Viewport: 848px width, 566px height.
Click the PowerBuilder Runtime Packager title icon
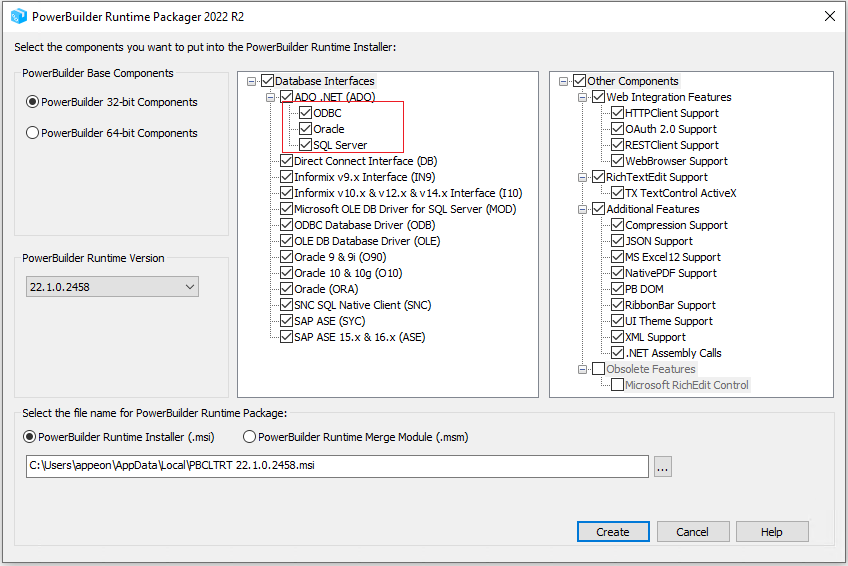click(18, 16)
